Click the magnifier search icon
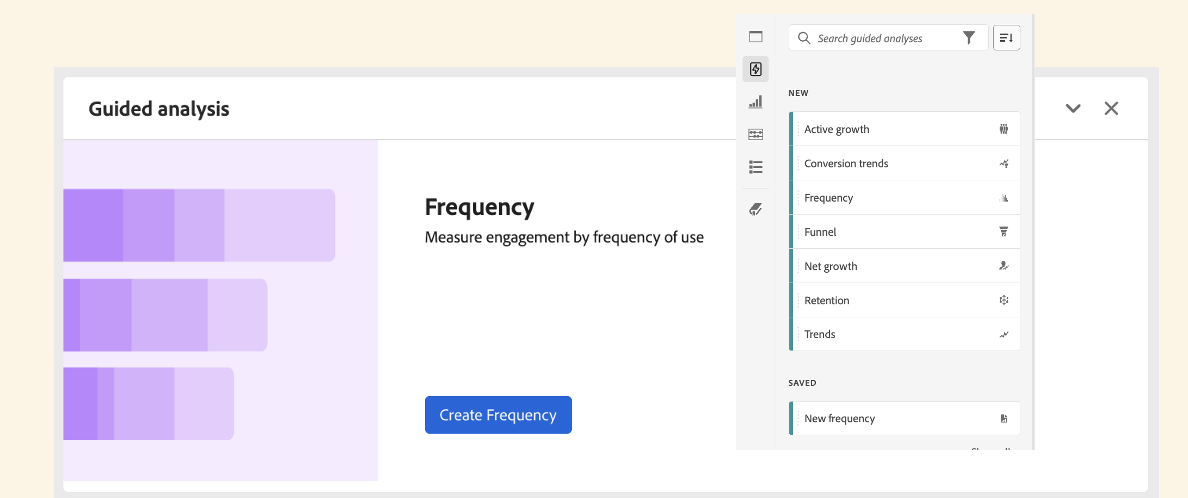 point(805,38)
